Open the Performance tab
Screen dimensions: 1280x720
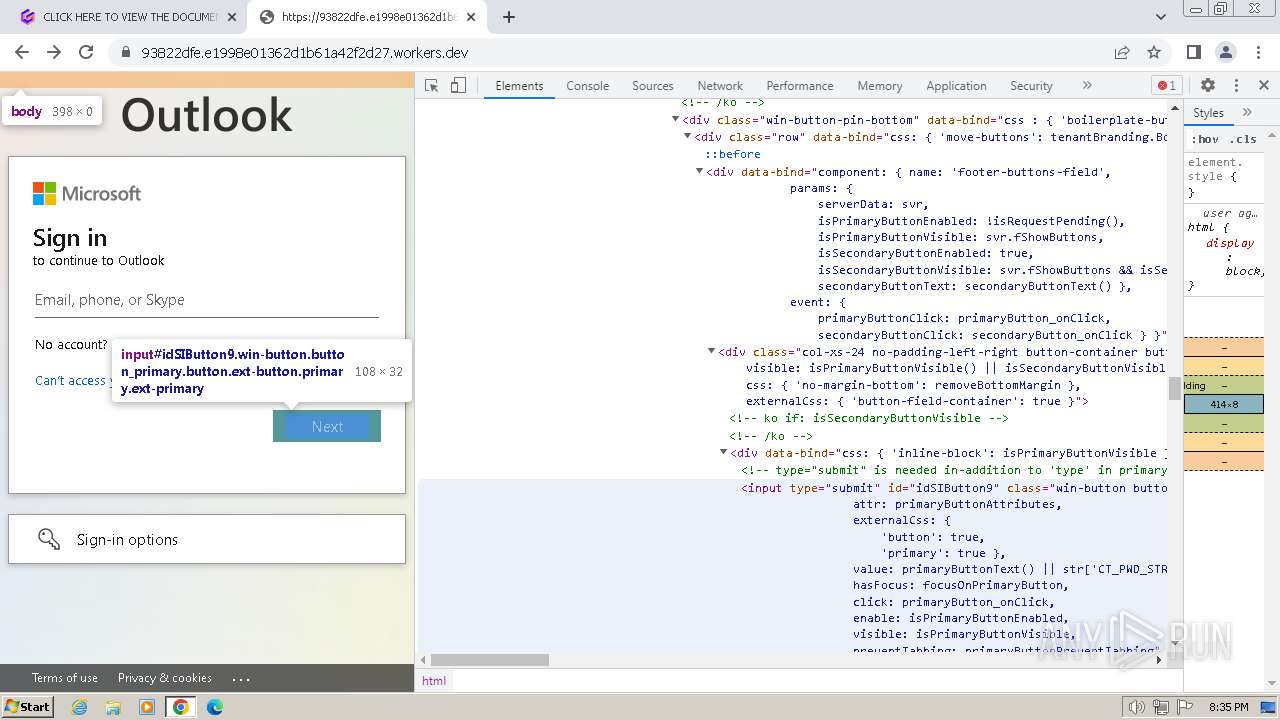799,86
